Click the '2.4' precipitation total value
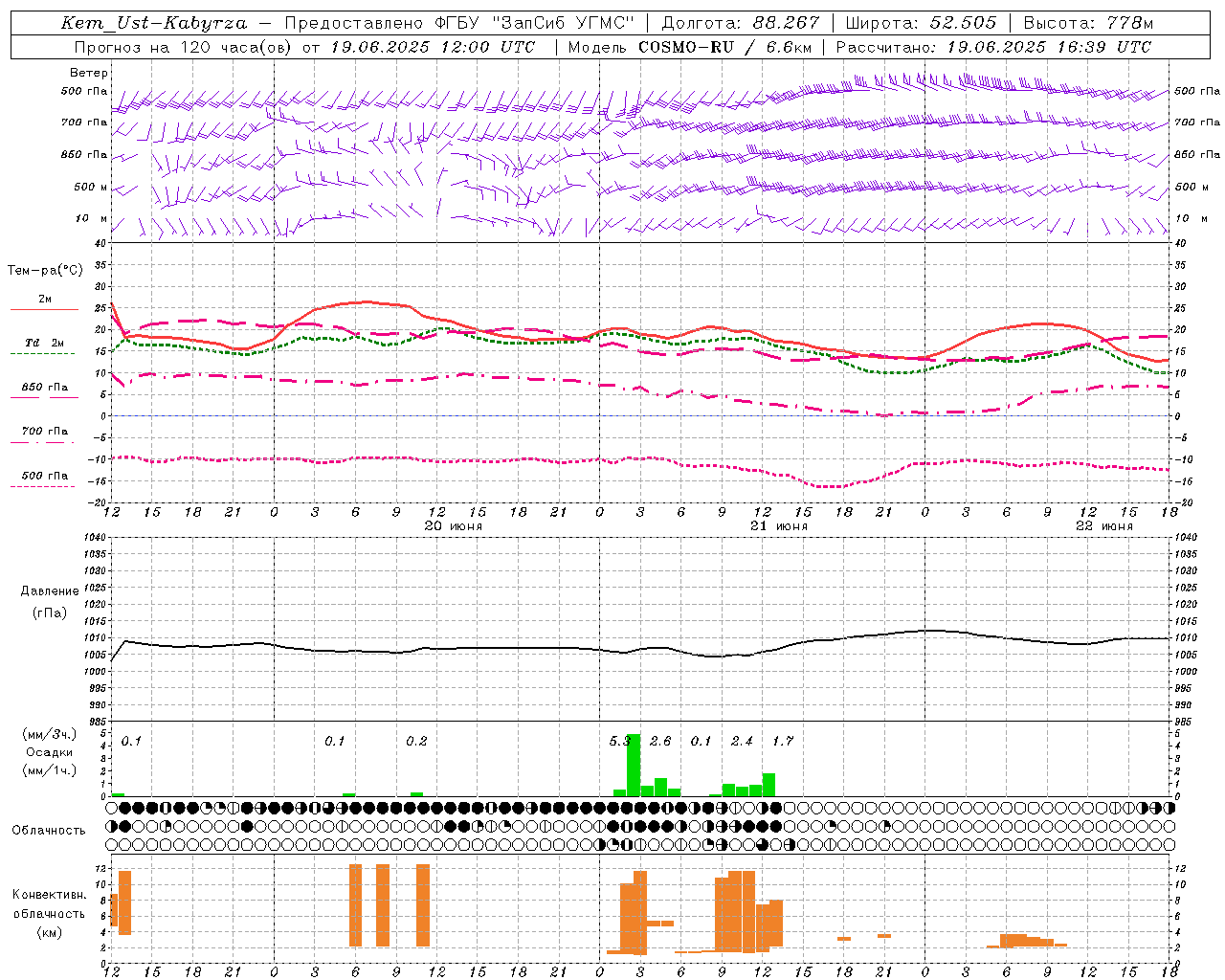The width and height of the screenshot is (1225, 980). [x=742, y=742]
